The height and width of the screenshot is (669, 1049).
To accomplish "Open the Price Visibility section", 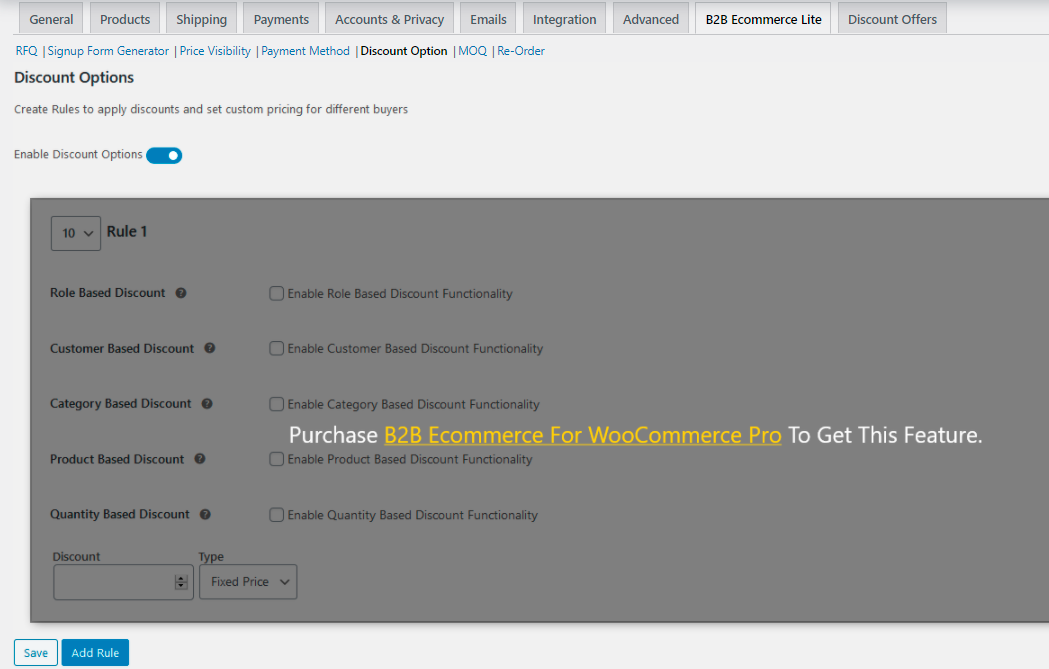I will click(215, 51).
